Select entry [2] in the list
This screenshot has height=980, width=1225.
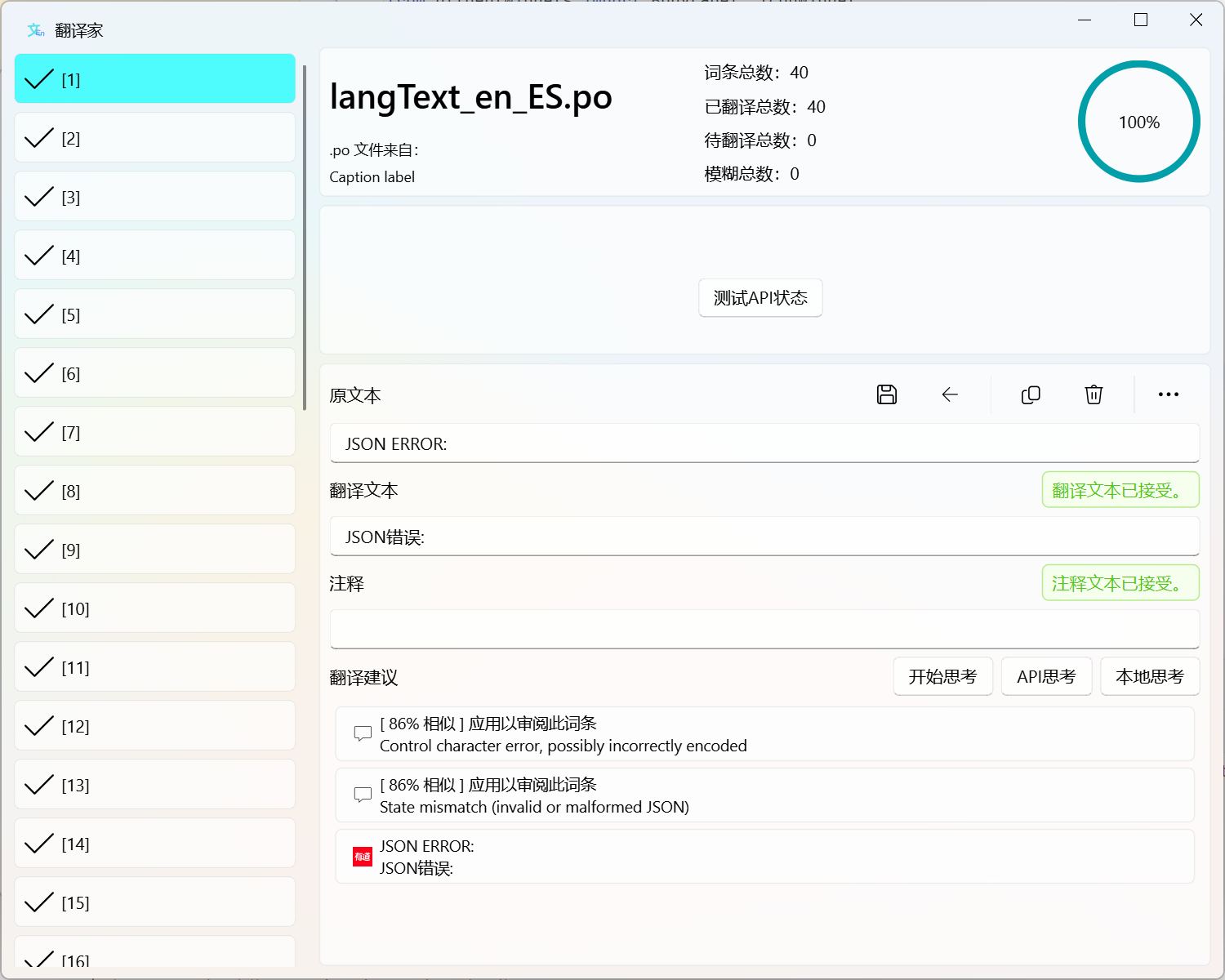(155, 138)
